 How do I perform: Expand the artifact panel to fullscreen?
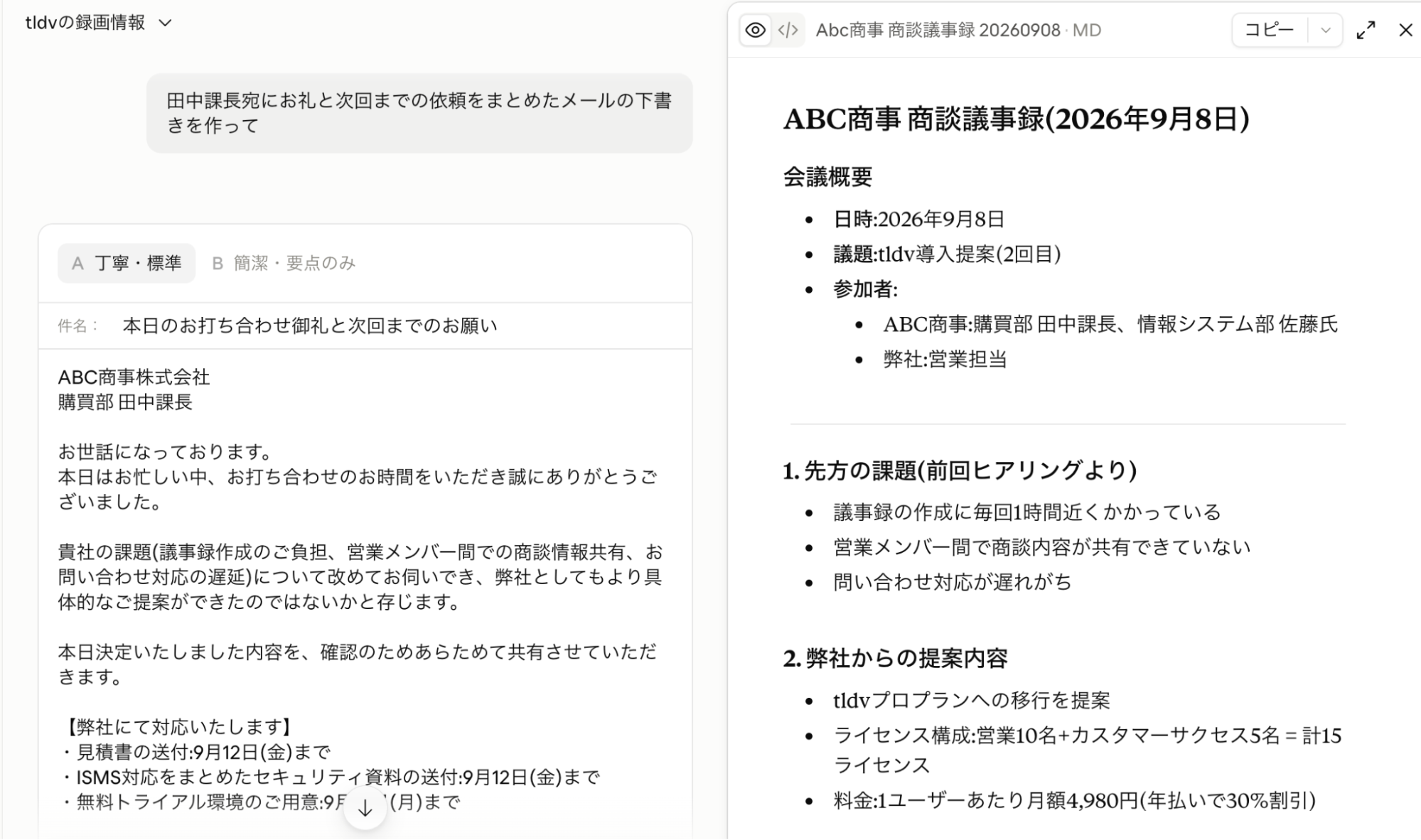pos(1366,31)
